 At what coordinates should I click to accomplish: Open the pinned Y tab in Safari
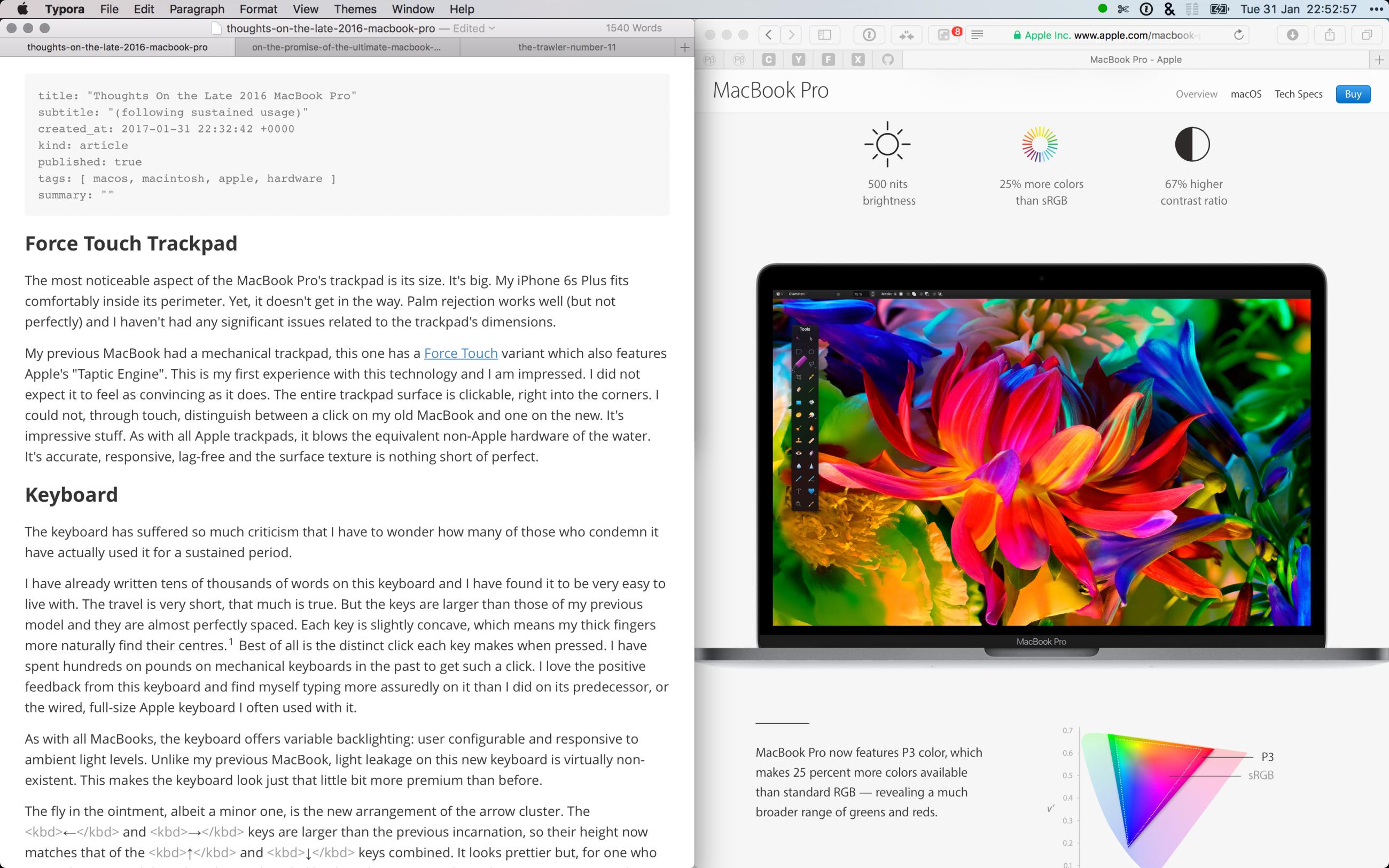(x=798, y=59)
